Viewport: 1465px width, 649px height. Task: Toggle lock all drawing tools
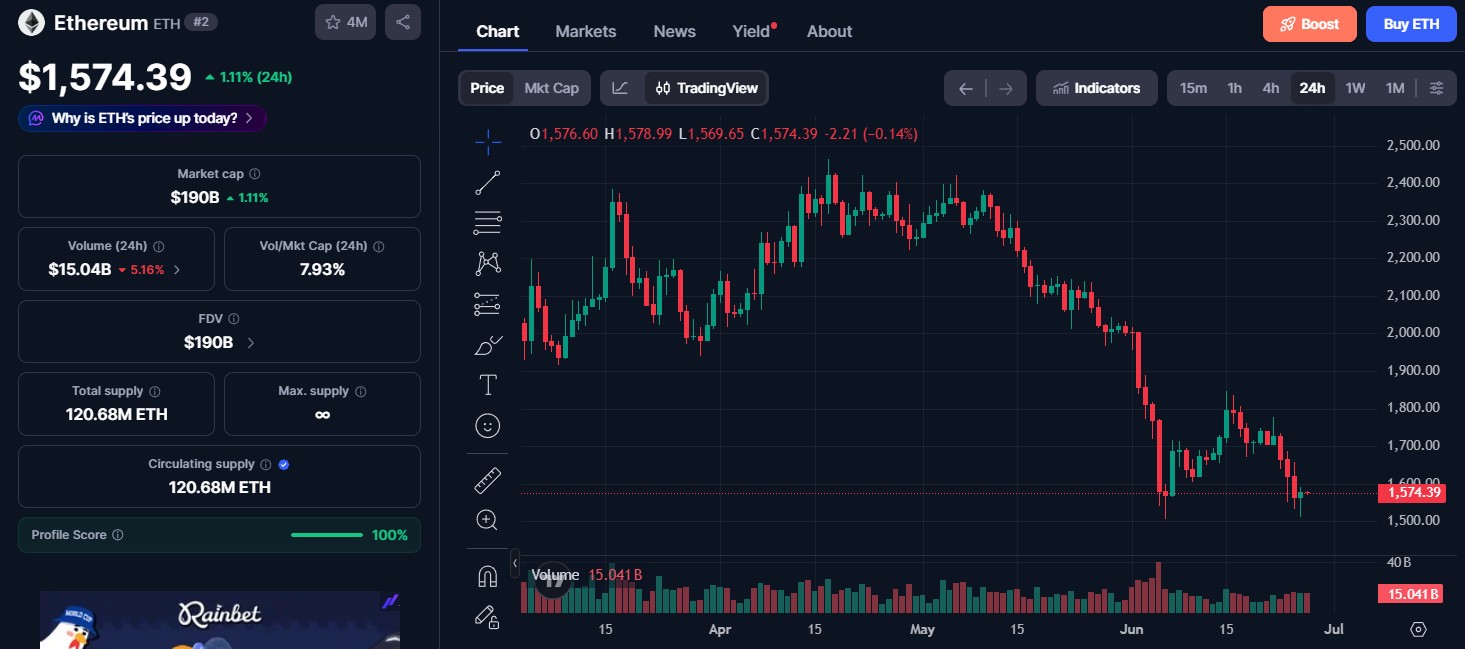click(488, 617)
